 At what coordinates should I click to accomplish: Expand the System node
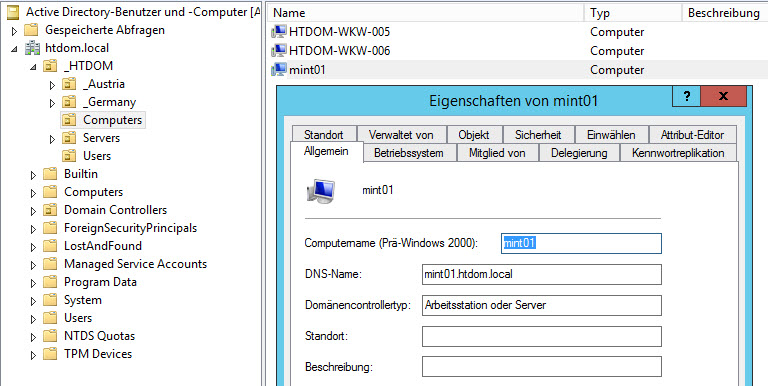click(x=33, y=301)
